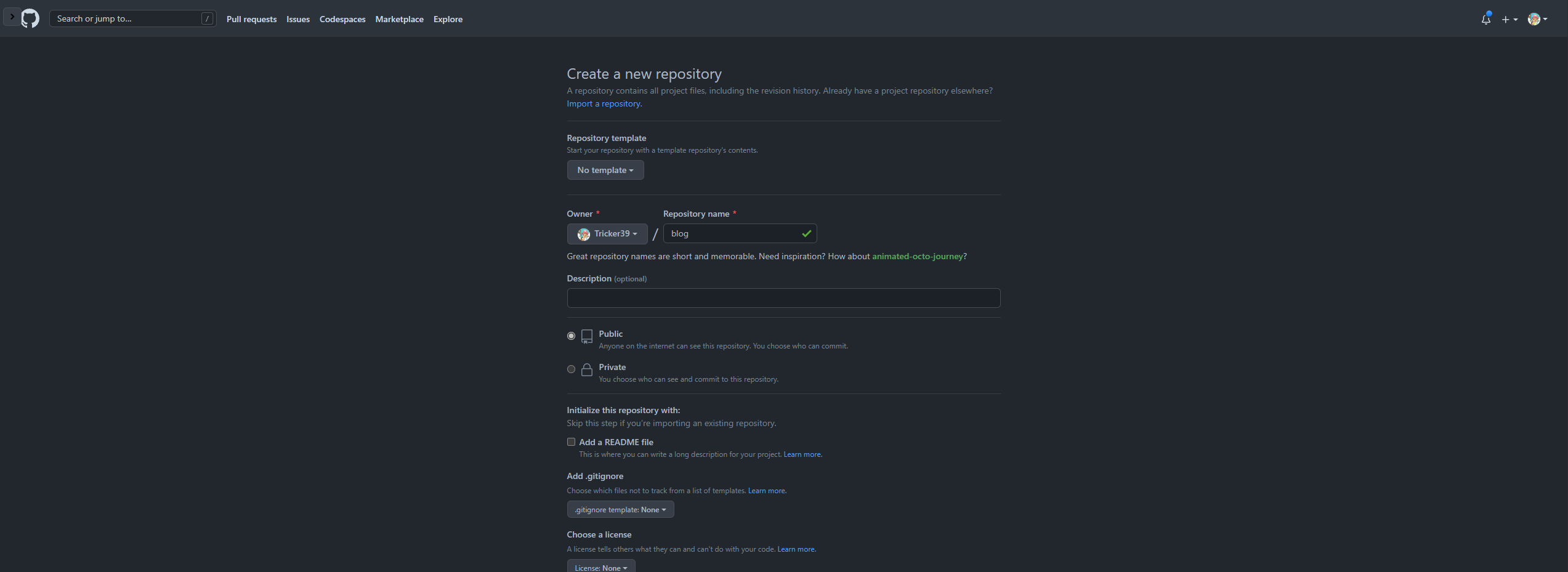Click the green name-available checkmark

pos(806,233)
